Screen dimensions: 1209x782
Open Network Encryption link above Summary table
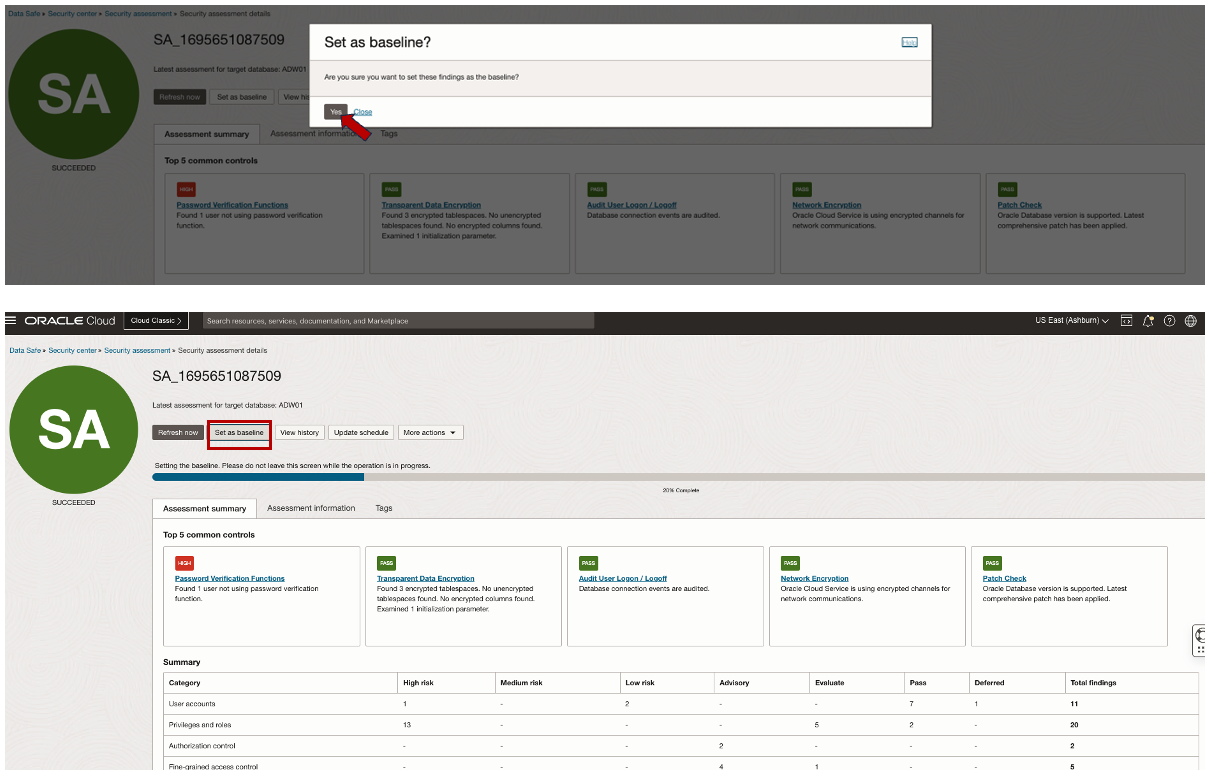815,578
